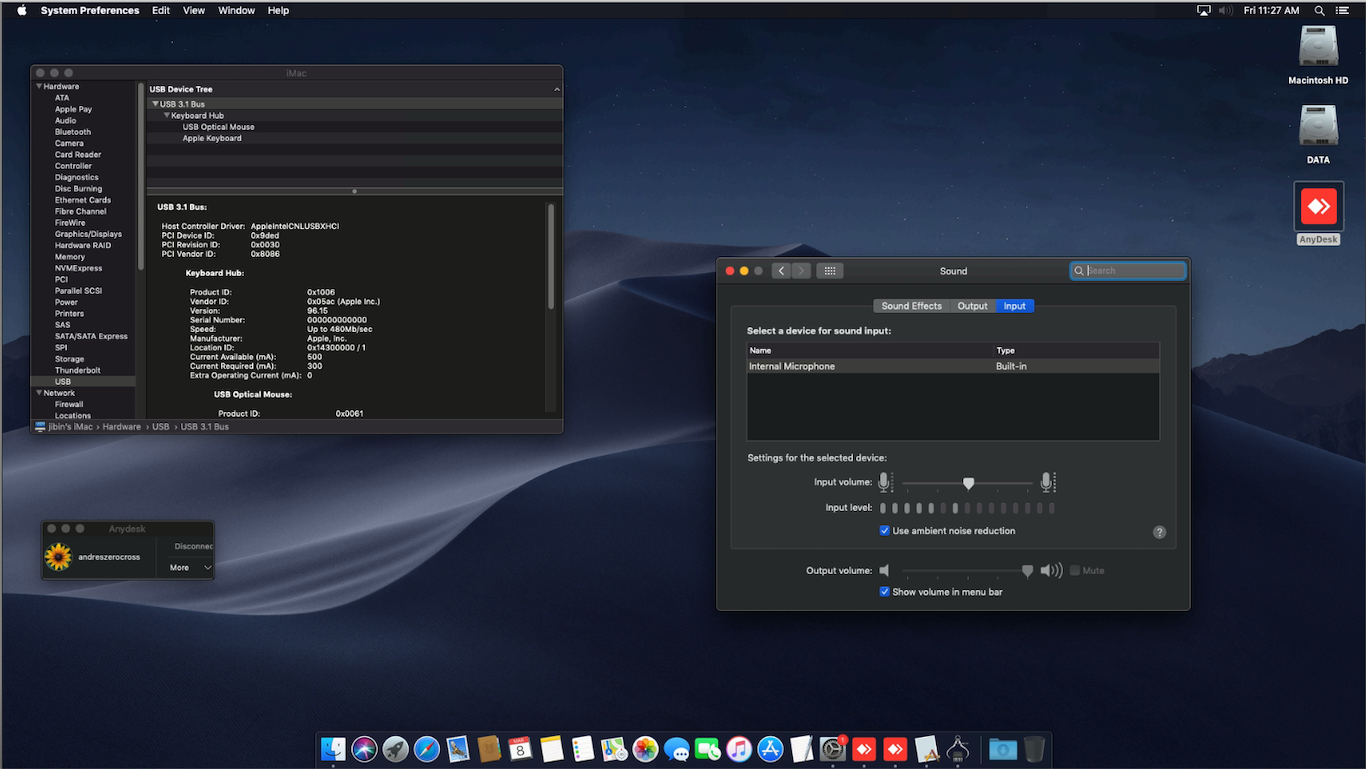Click sunflower avatar in Anydesk window
This screenshot has height=769, width=1366.
pyautogui.click(x=58, y=557)
